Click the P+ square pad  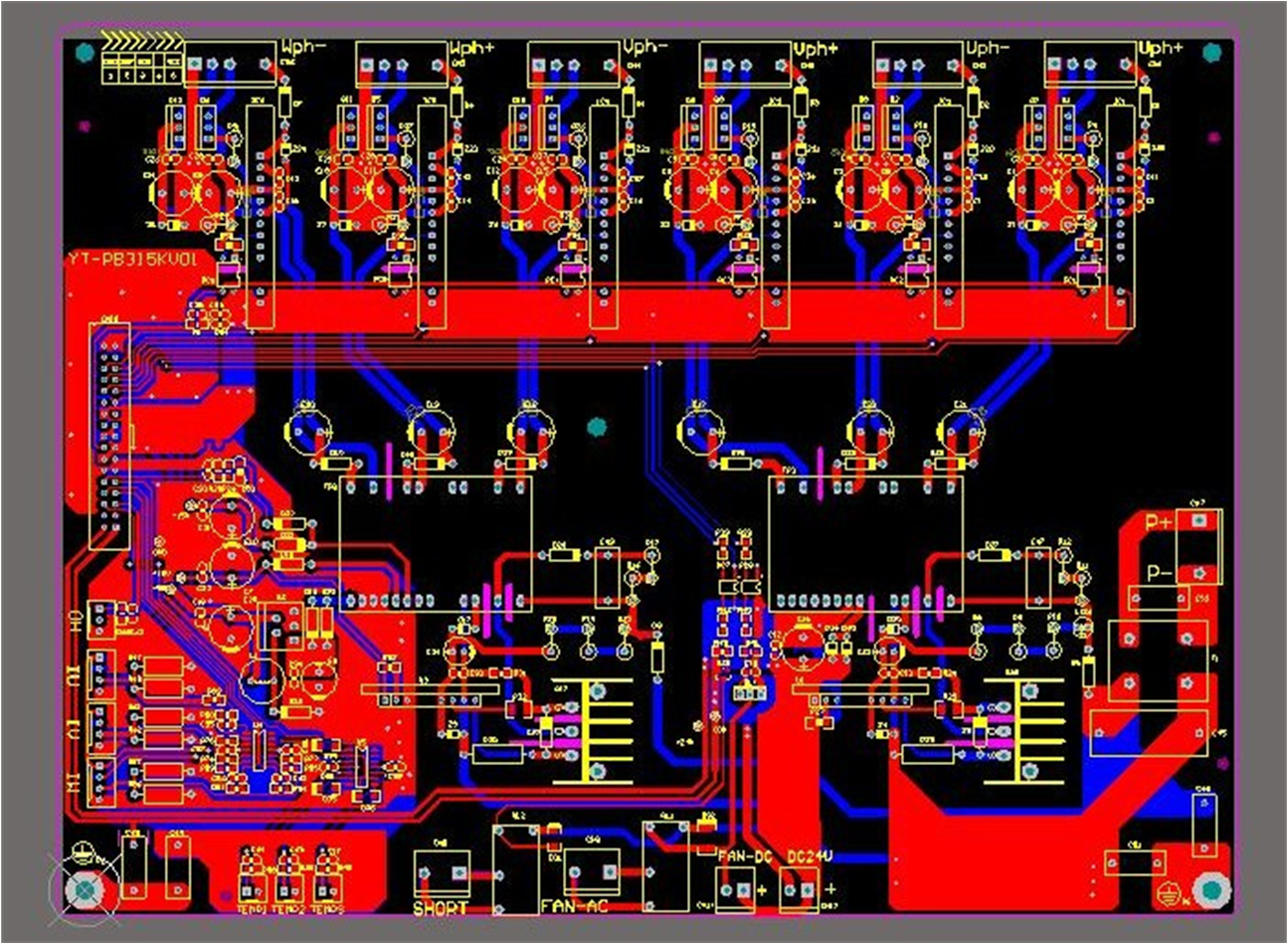click(1201, 520)
